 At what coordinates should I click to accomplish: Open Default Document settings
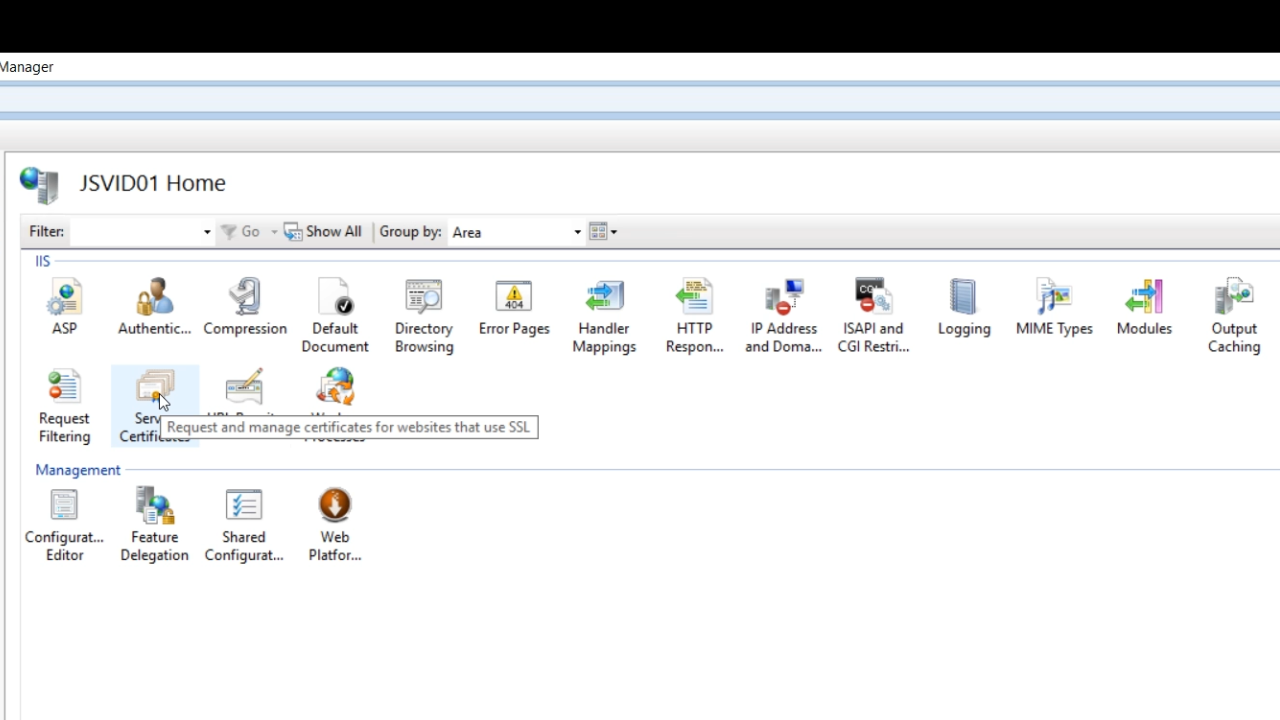pos(334,298)
